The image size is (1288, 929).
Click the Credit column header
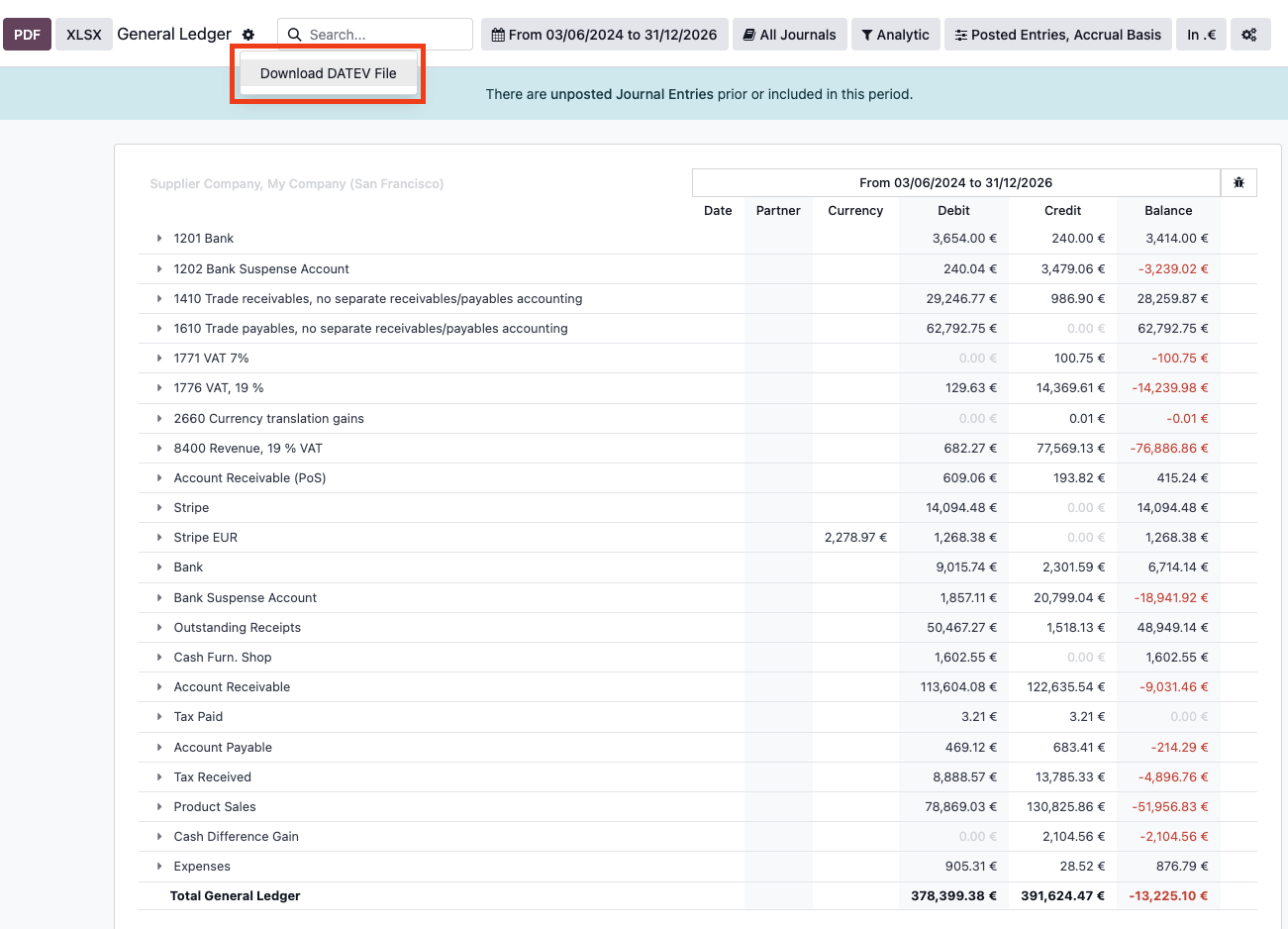tap(1062, 211)
